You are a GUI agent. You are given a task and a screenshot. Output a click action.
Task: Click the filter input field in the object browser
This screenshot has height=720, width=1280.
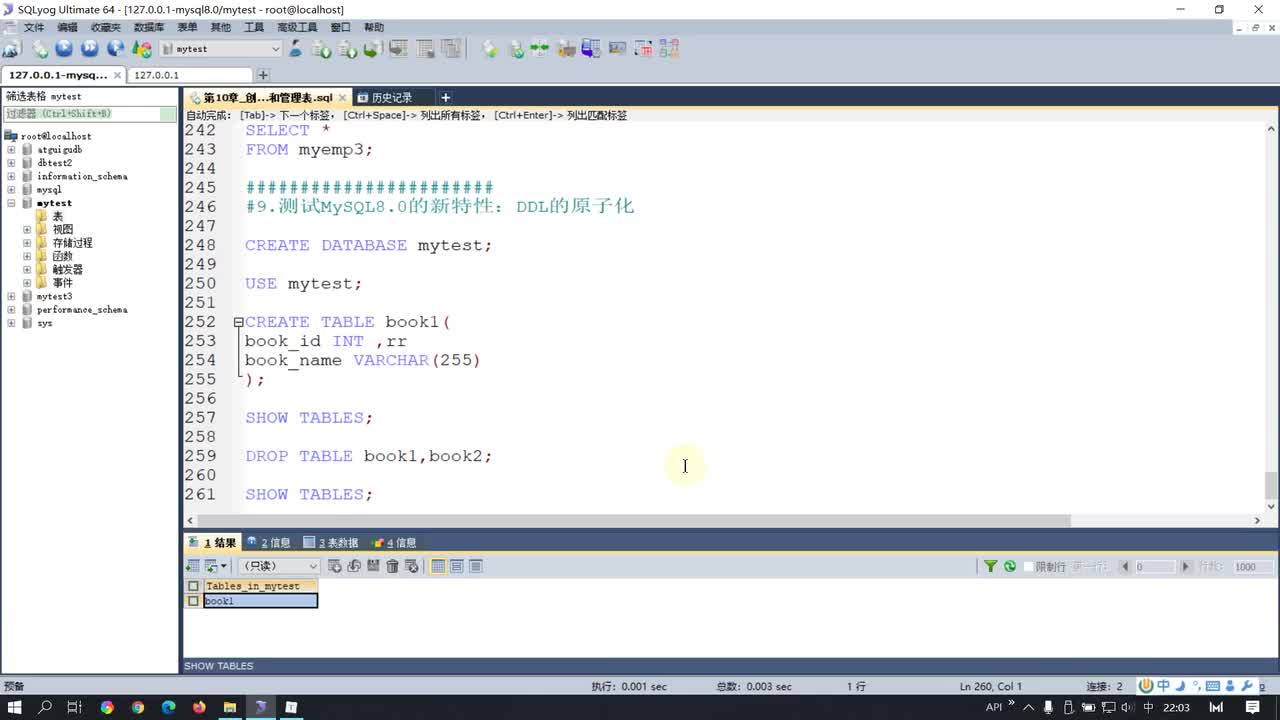90,114
